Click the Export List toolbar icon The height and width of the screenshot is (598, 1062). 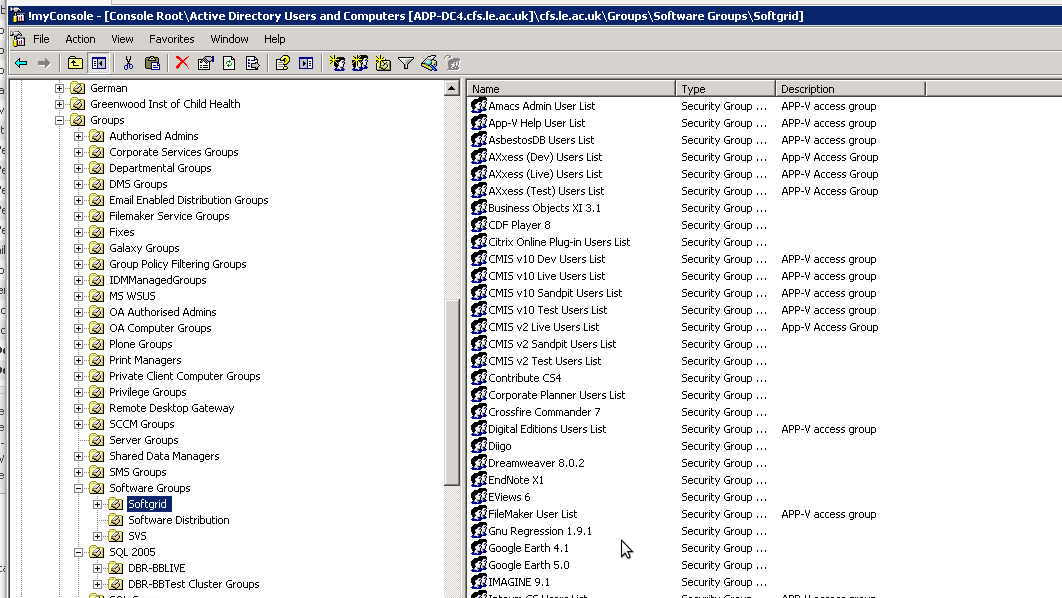coord(253,63)
